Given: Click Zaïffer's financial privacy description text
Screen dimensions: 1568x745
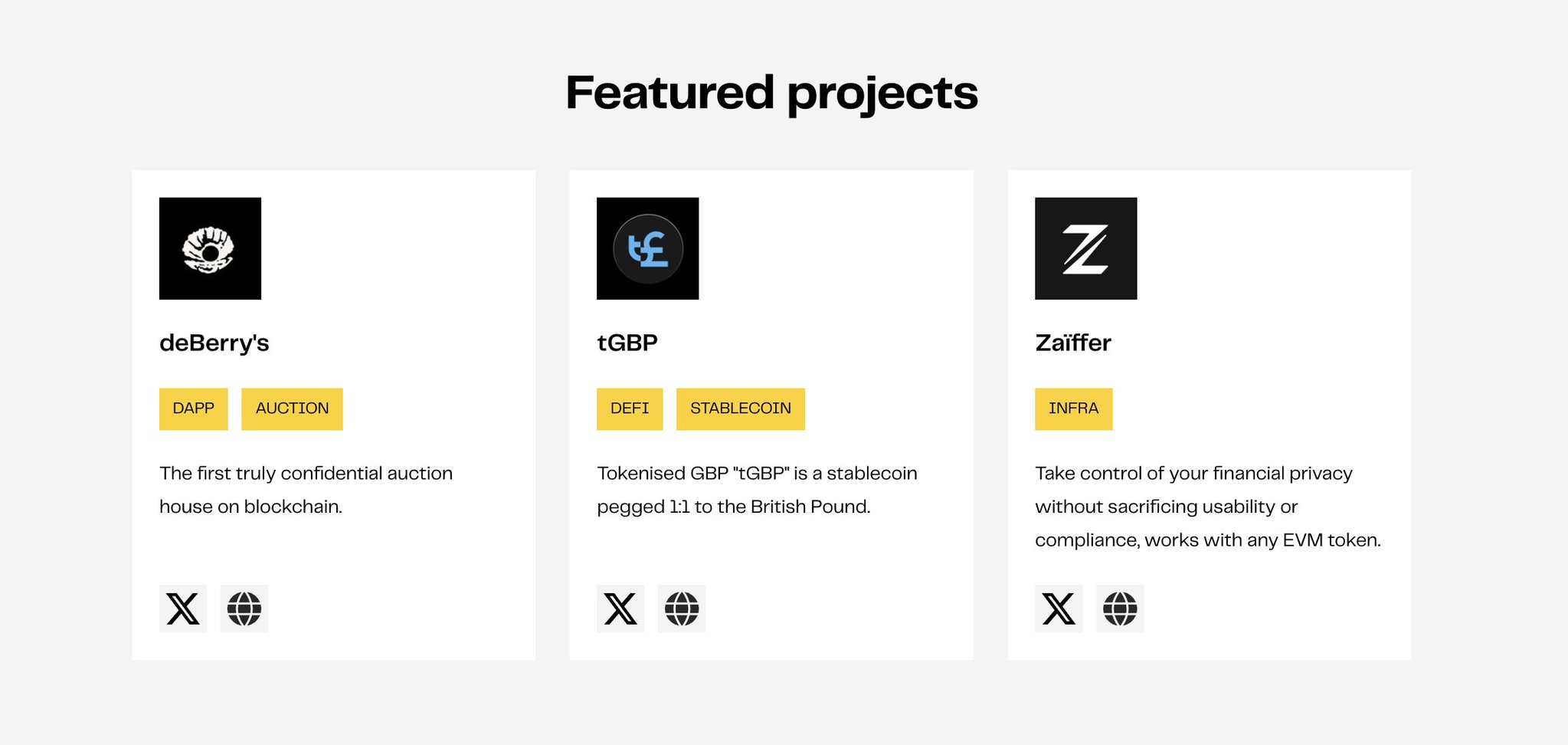Looking at the screenshot, I should pos(1207,506).
